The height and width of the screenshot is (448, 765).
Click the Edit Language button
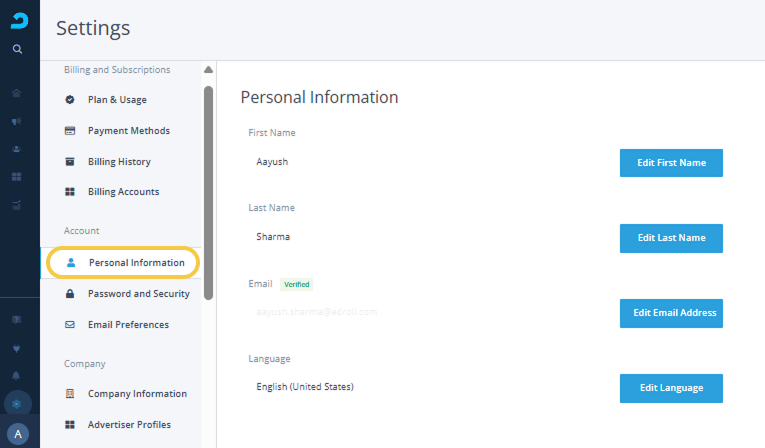click(671, 388)
